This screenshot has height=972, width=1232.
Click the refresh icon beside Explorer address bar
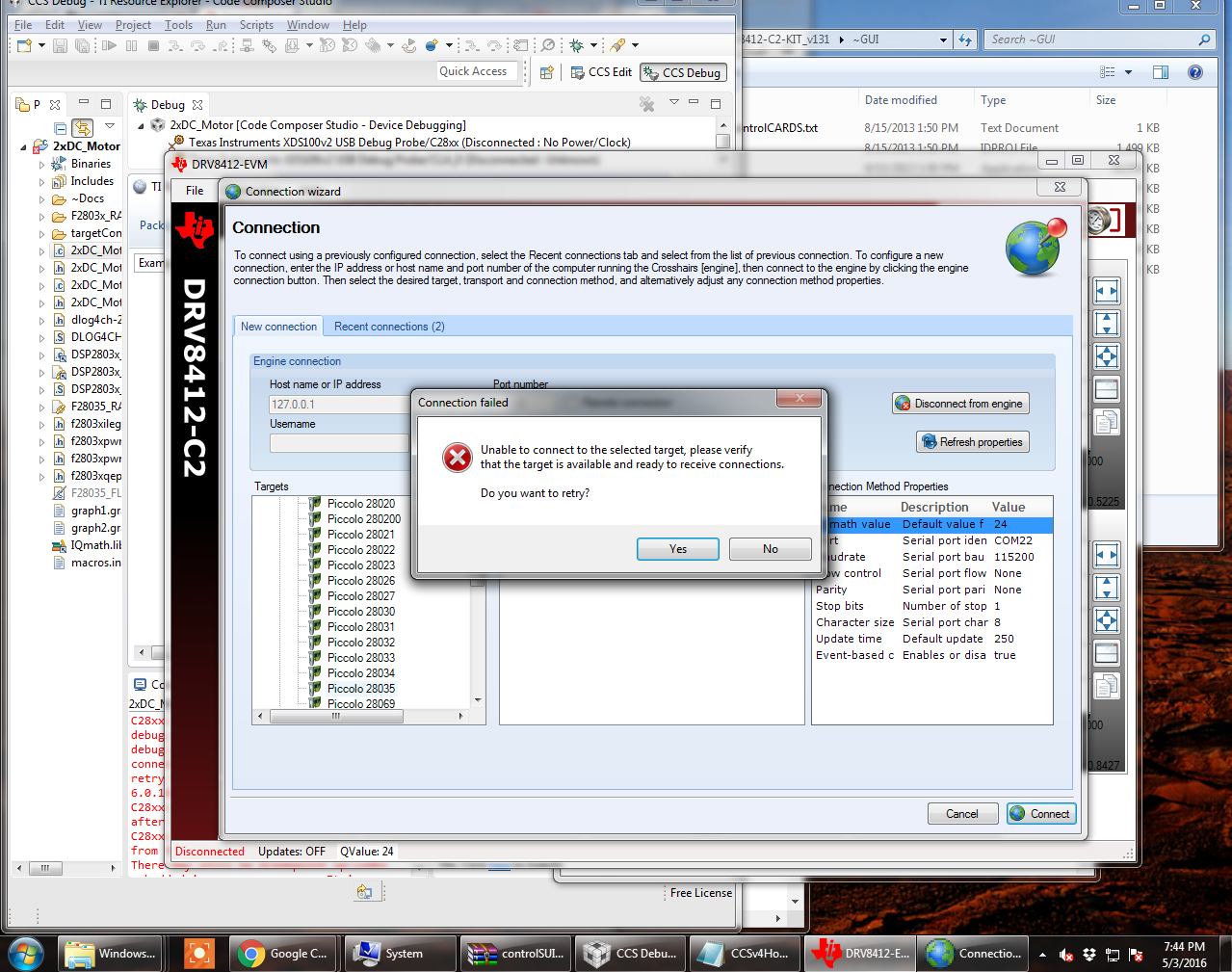tap(965, 39)
